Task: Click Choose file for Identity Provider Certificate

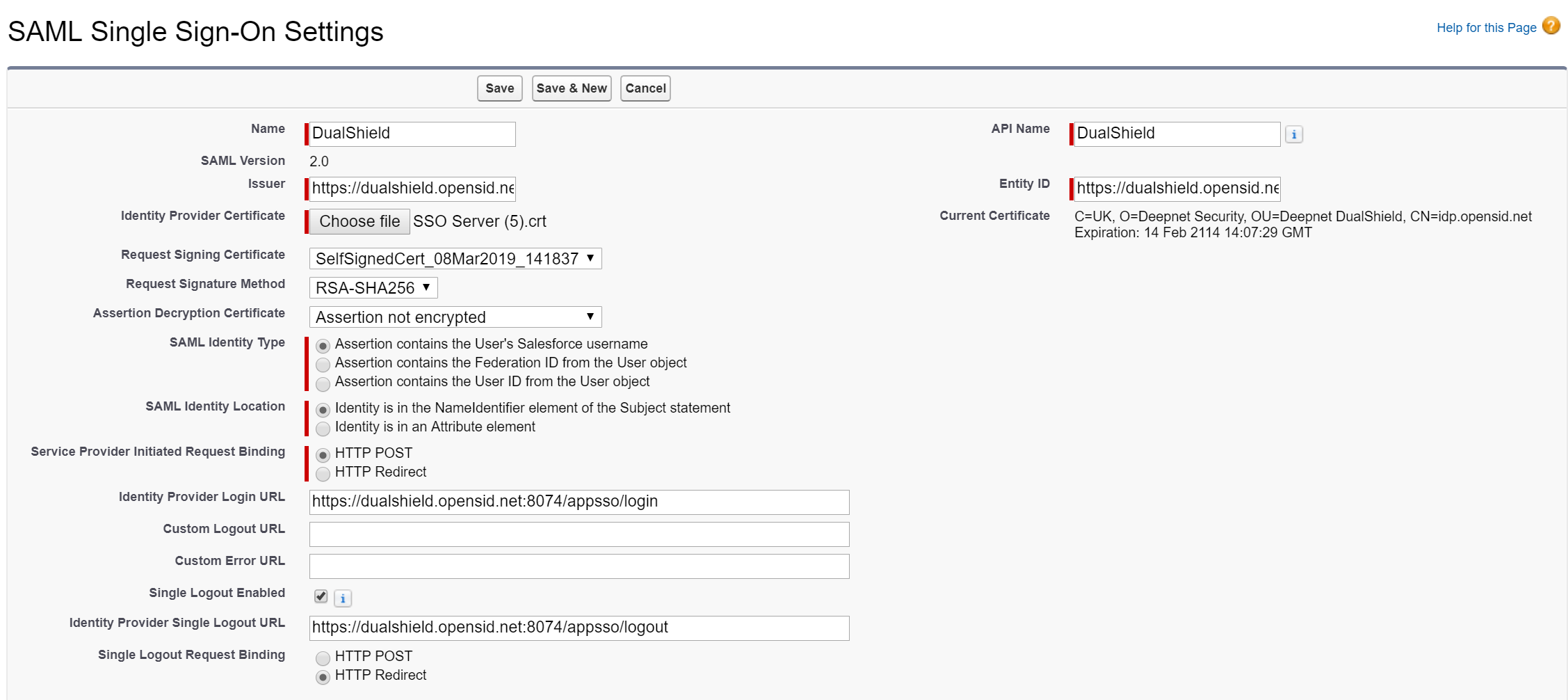Action: 359,221
